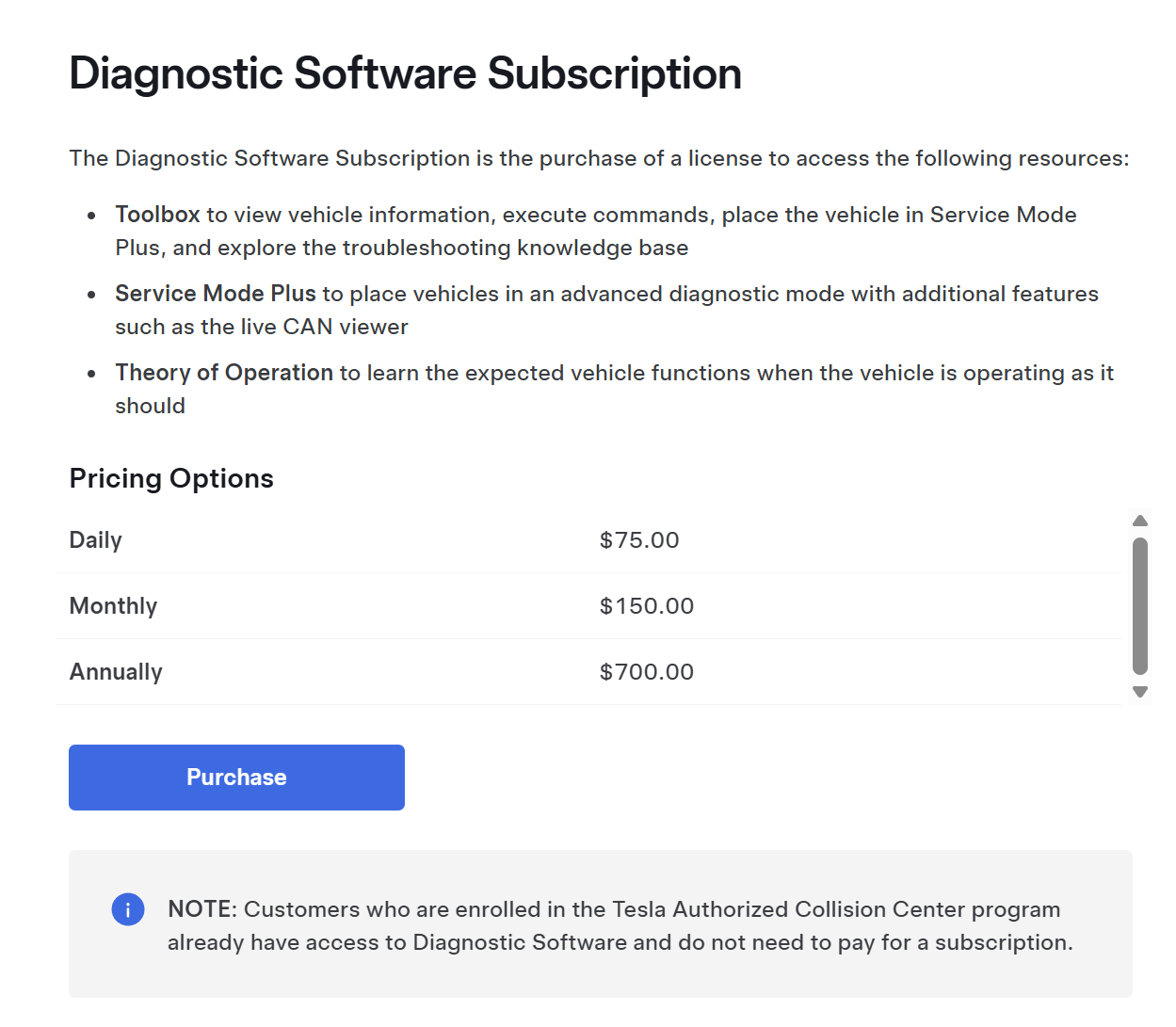The image size is (1176, 1027).
Task: Click the Diagnostic Software Subscription heading
Action: 405,73
